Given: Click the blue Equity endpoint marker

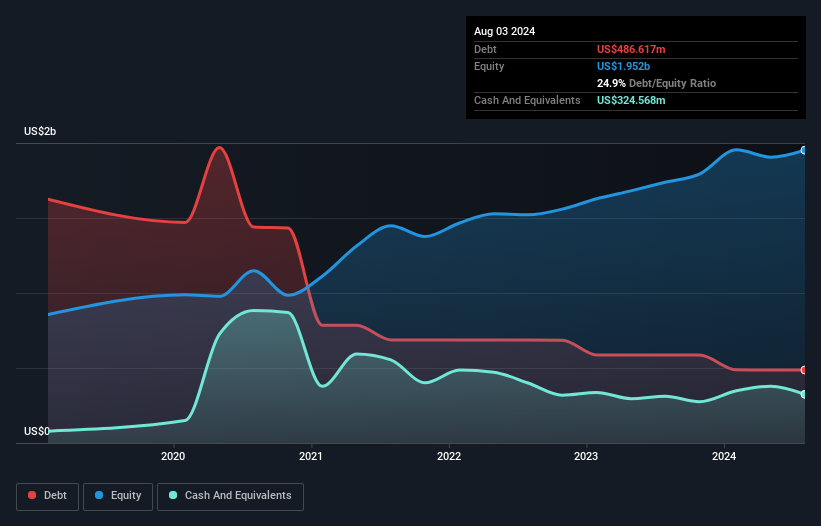Looking at the screenshot, I should click(x=804, y=150).
